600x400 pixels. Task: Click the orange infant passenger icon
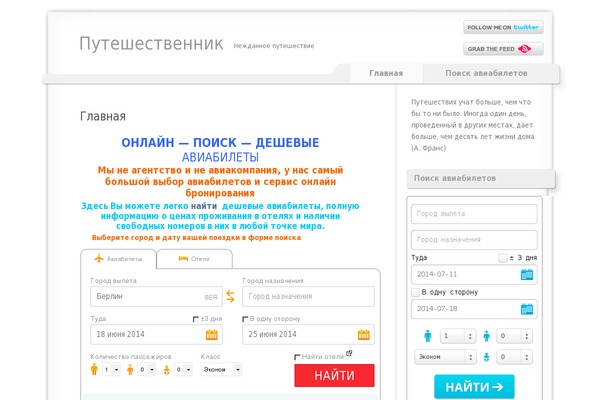pyautogui.click(x=166, y=370)
